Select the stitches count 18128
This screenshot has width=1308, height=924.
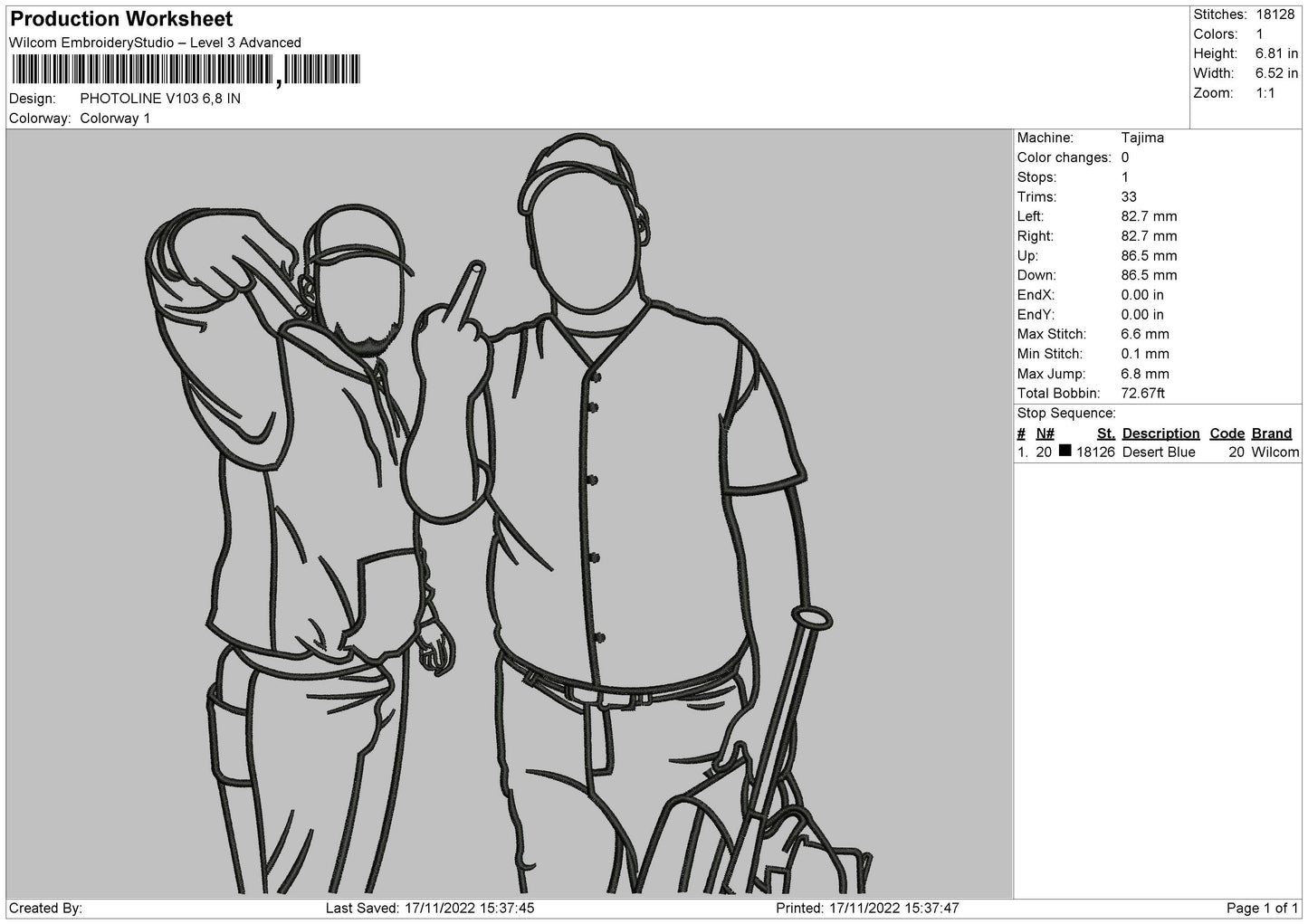coord(1275,14)
